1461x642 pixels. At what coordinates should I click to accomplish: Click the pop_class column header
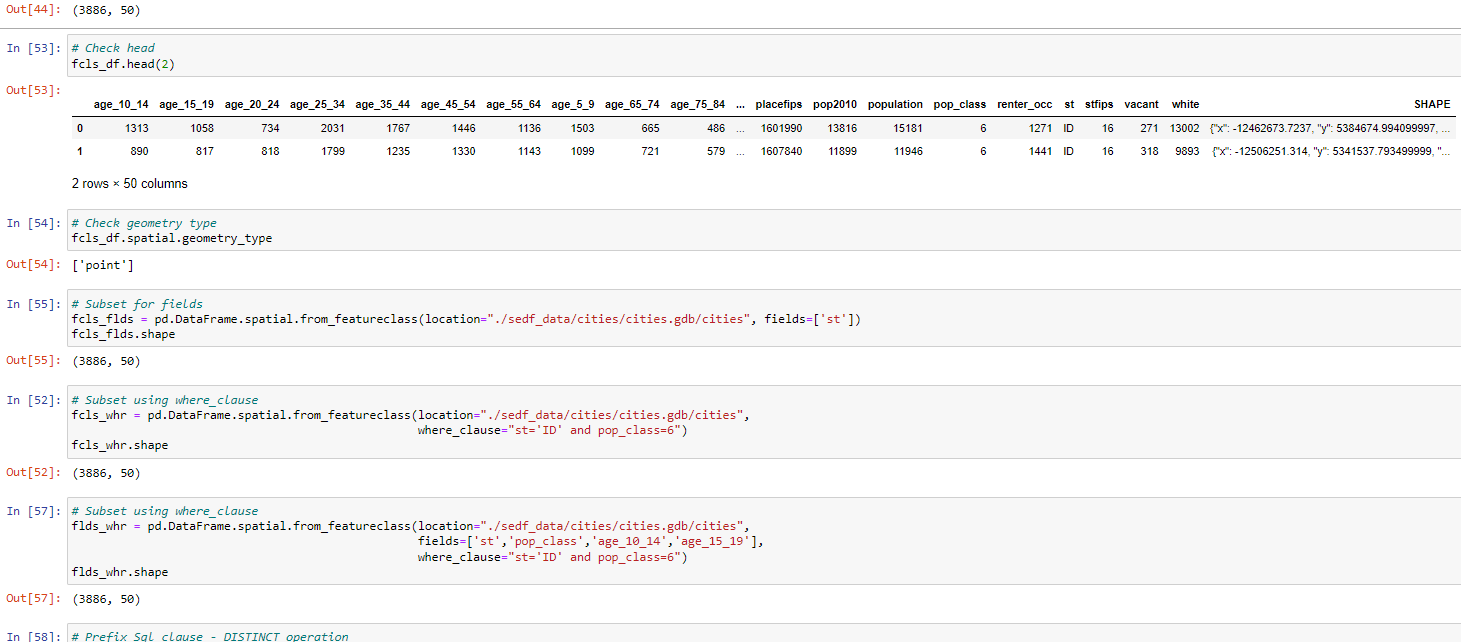coord(960,104)
